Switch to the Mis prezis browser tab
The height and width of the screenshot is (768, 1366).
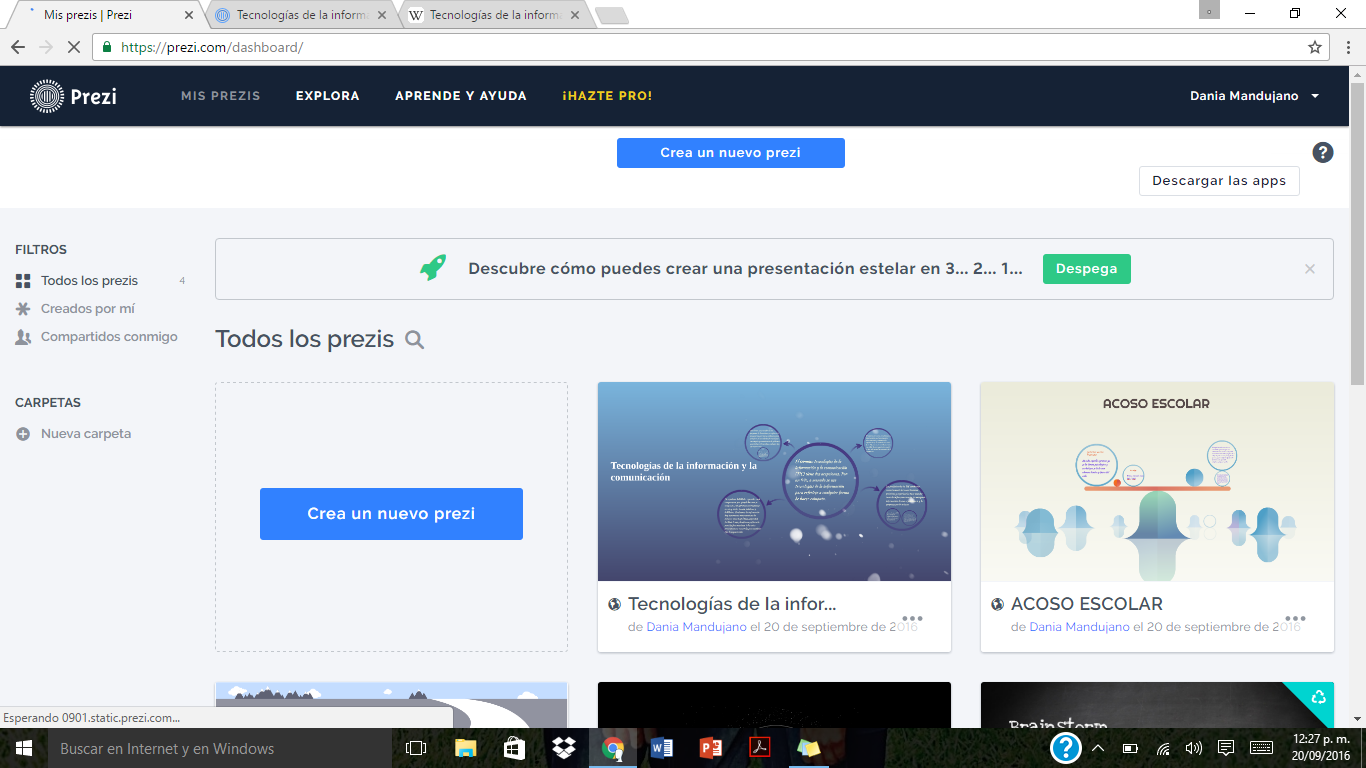tap(107, 15)
